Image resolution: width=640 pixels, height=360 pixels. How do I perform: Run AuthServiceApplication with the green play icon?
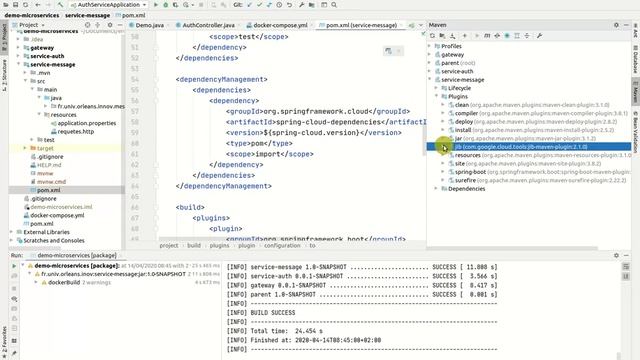click(x=156, y=5)
